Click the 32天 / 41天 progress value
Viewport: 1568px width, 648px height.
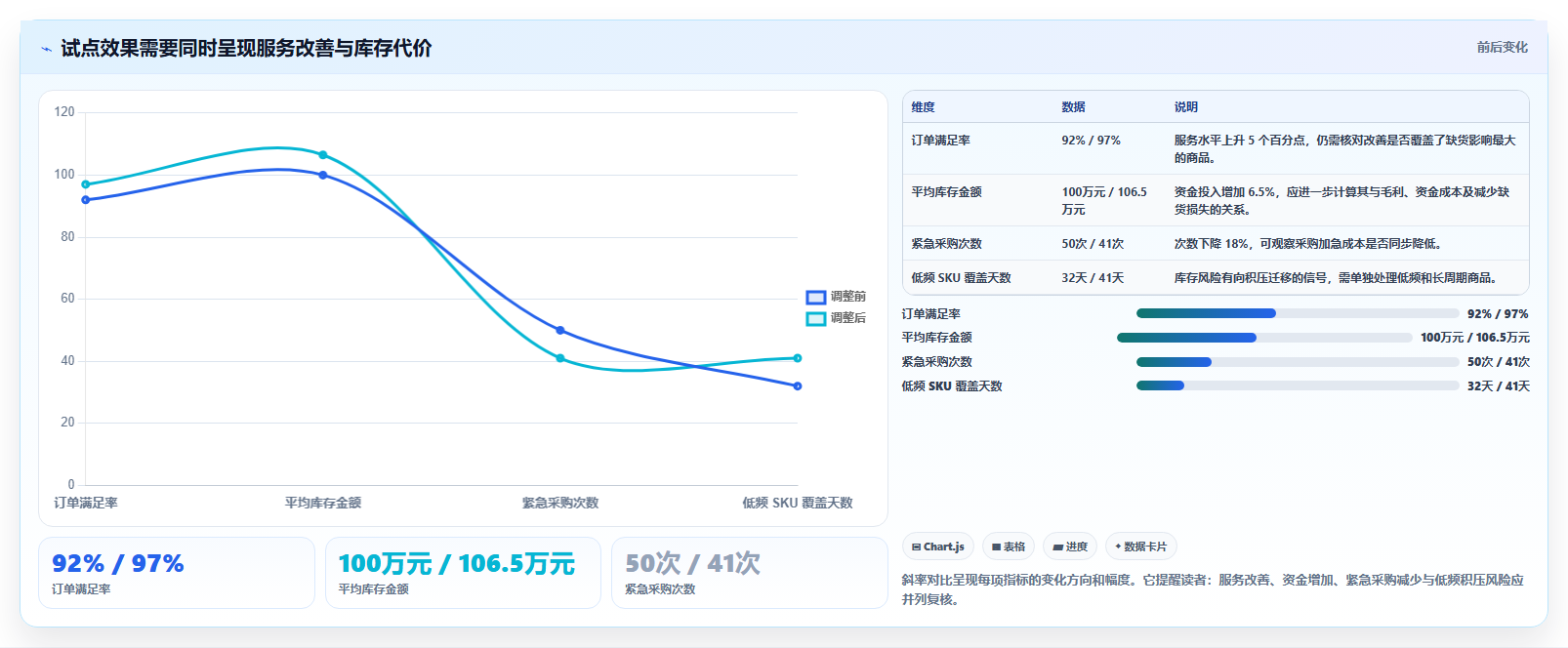point(1499,386)
